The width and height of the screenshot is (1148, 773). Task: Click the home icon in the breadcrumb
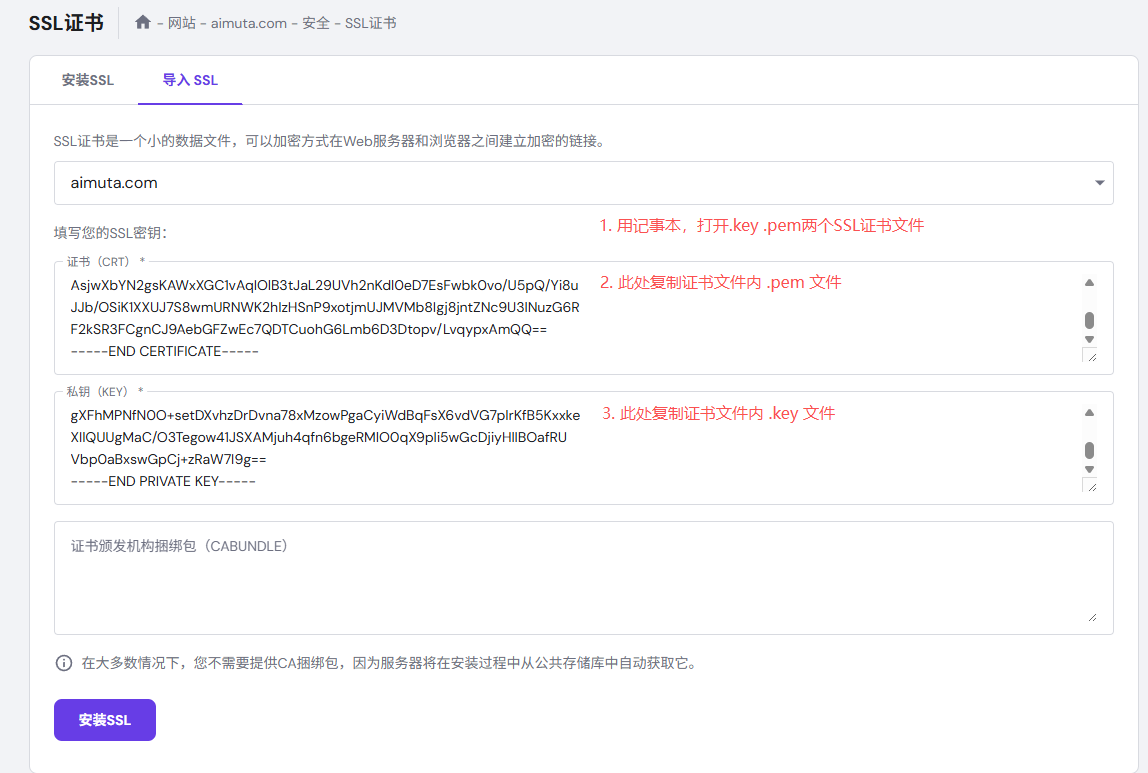coord(142,22)
